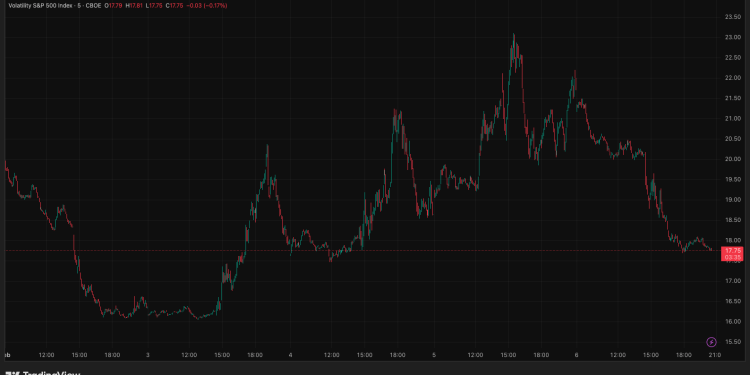Click the change value −0.03 (−0.17%)
The width and height of the screenshot is (750, 375).
pos(207,6)
